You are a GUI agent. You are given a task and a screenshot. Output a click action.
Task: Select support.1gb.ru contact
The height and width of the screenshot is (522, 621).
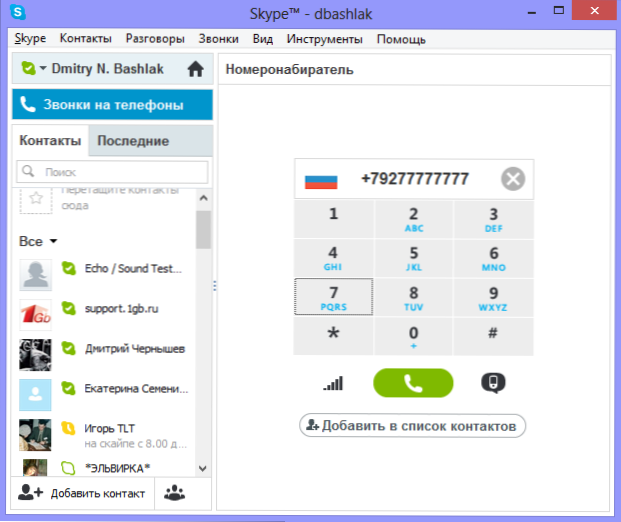(x=121, y=309)
